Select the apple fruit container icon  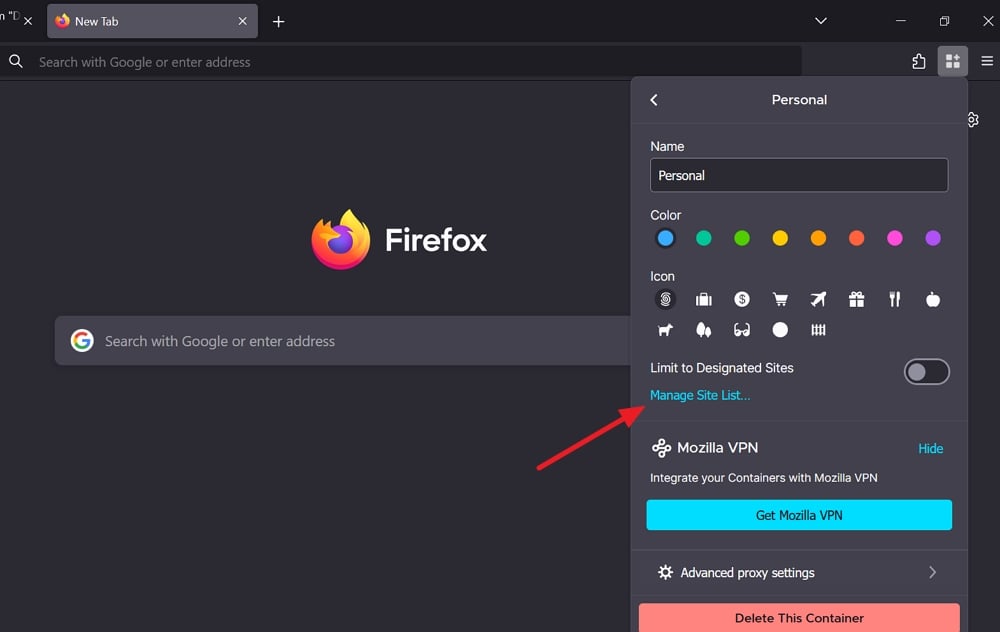pyautogui.click(x=933, y=299)
